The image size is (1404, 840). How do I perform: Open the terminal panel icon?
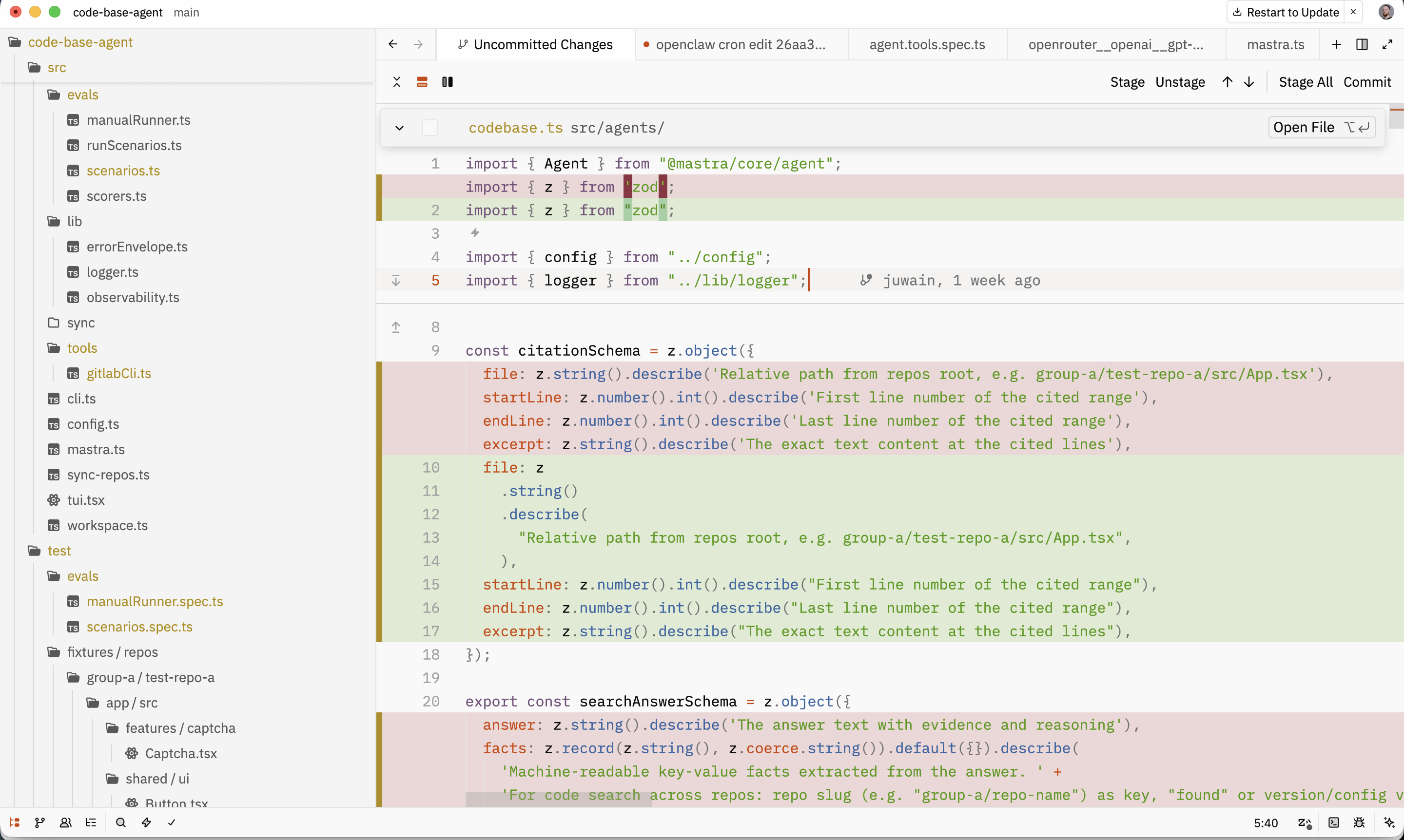click(1334, 822)
